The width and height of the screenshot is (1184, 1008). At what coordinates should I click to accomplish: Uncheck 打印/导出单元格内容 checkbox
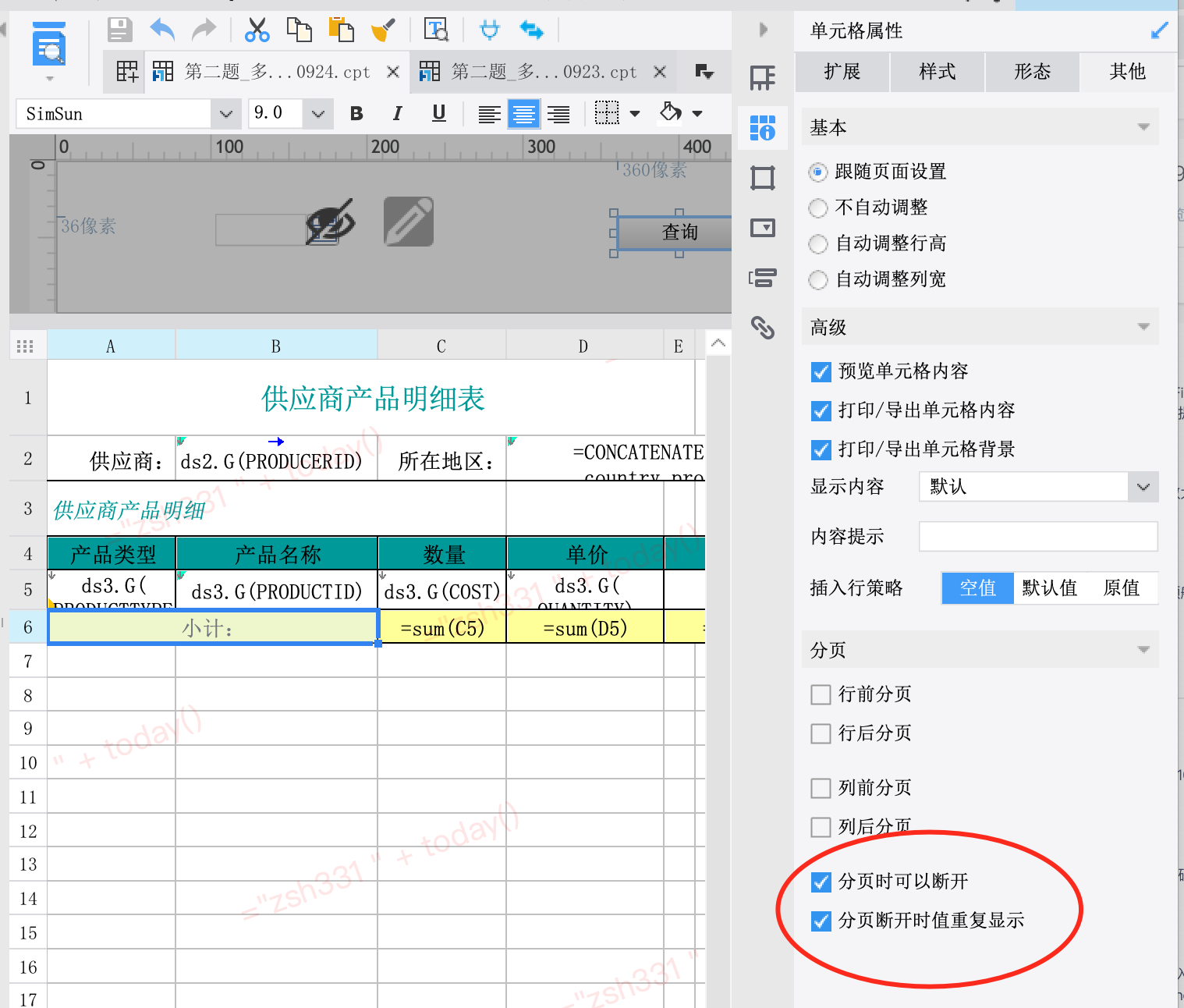pos(821,410)
